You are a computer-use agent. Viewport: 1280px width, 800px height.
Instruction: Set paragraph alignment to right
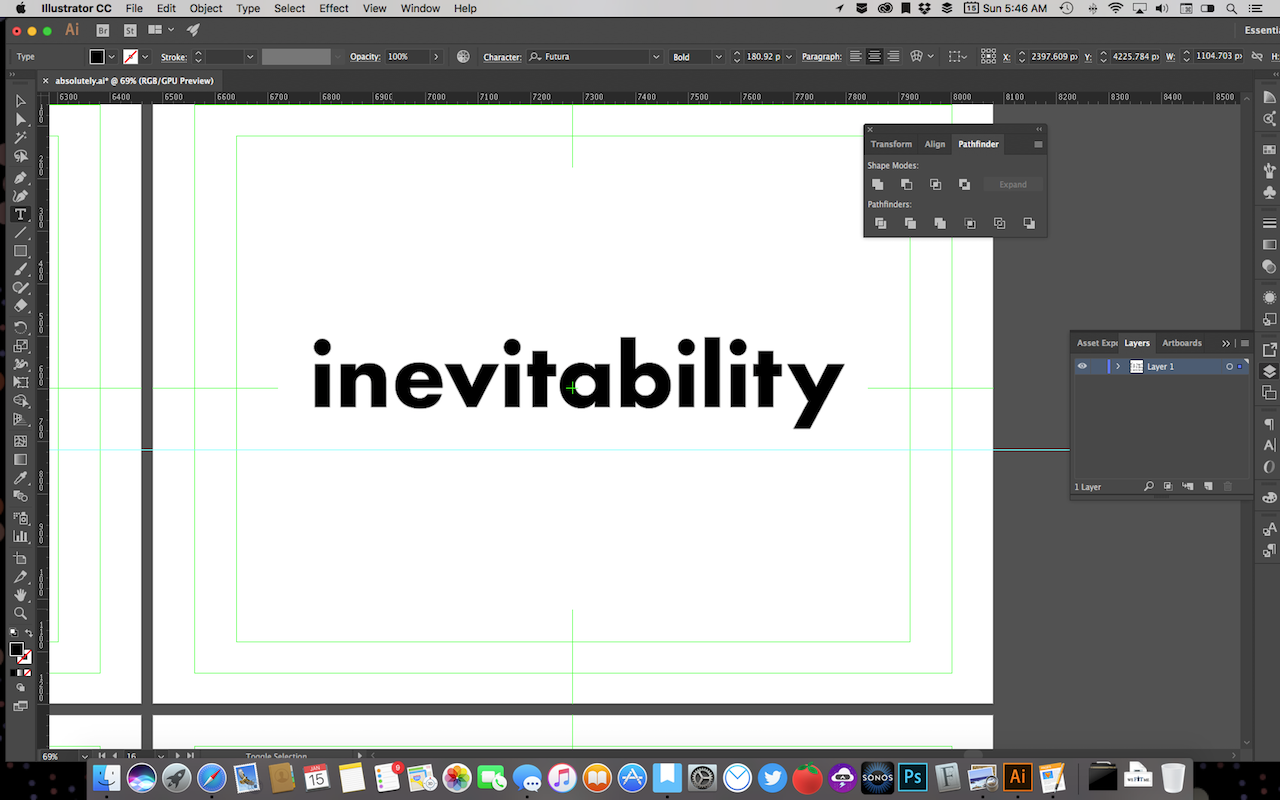[893, 57]
